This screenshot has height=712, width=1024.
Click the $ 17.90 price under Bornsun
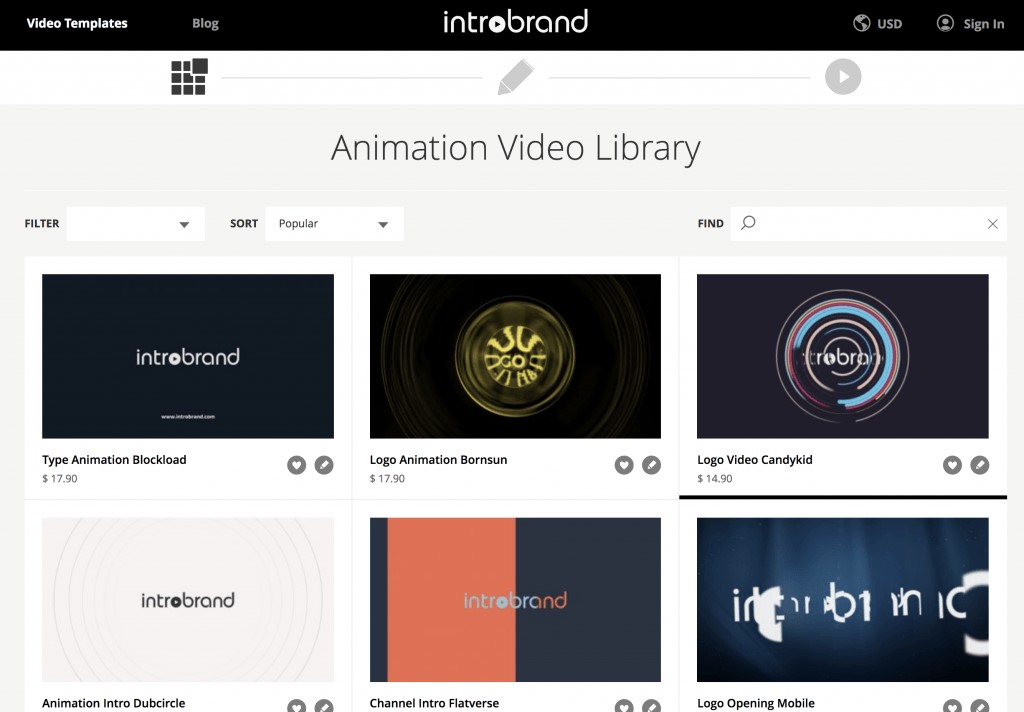click(387, 479)
